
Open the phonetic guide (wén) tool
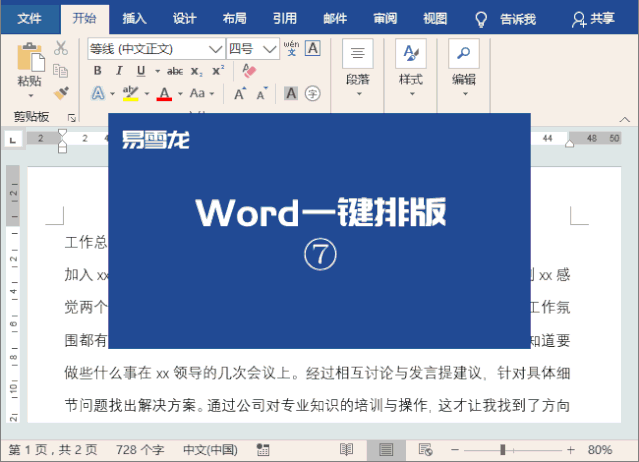[291, 48]
